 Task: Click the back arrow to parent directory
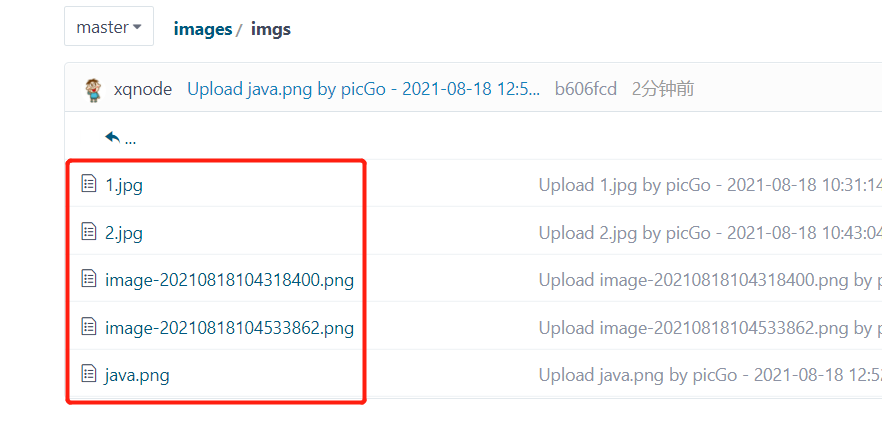(112, 137)
